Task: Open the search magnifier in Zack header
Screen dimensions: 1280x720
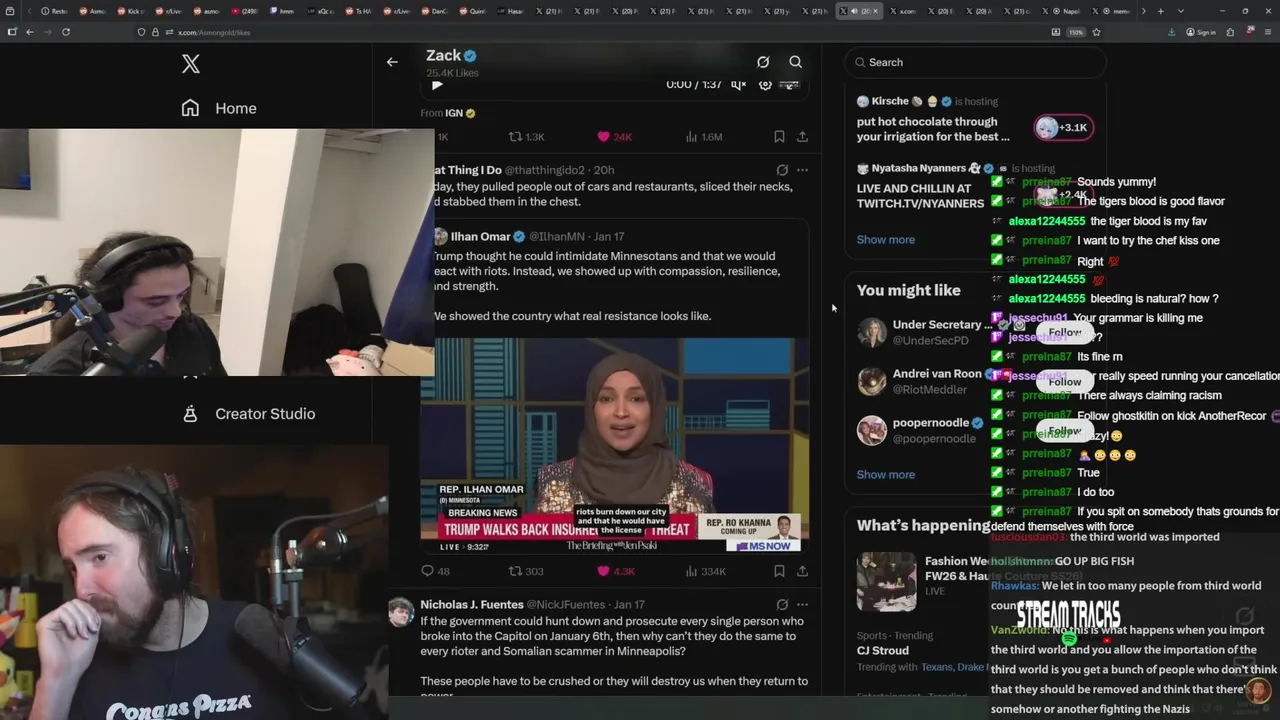Action: point(796,62)
